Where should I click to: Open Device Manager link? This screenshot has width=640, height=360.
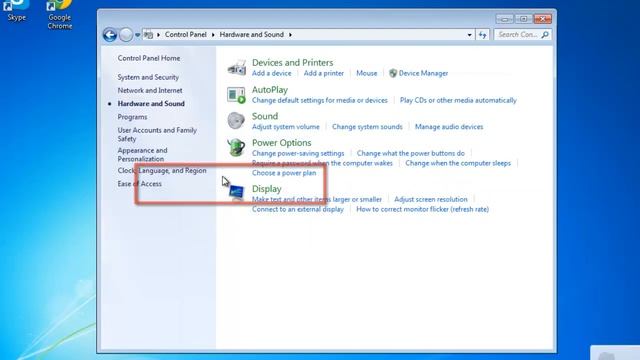point(423,73)
